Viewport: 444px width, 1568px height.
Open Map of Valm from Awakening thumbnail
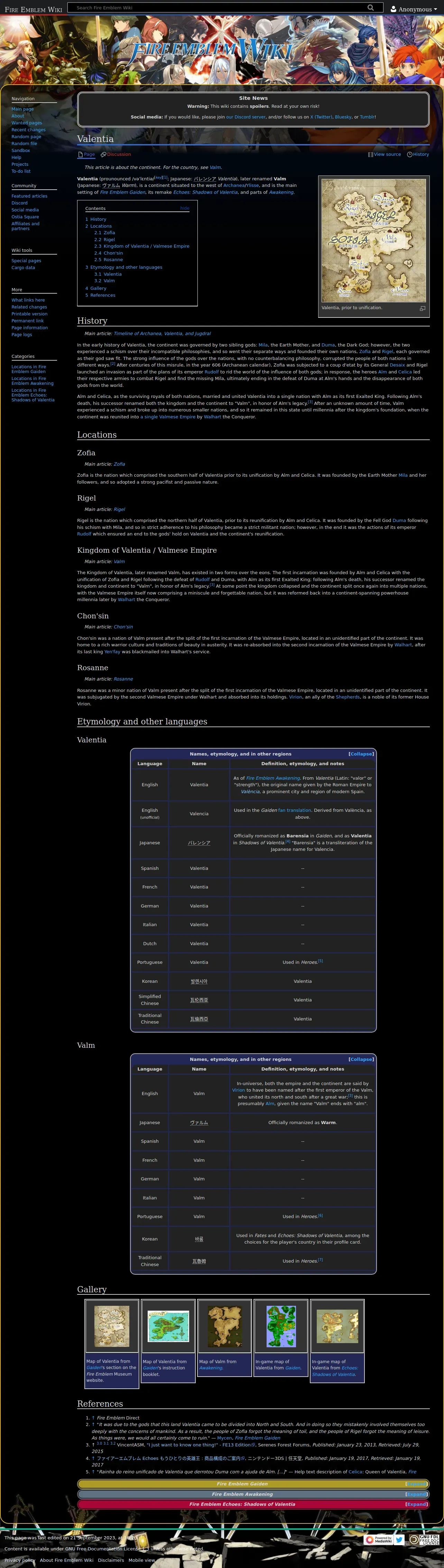[x=225, y=1327]
